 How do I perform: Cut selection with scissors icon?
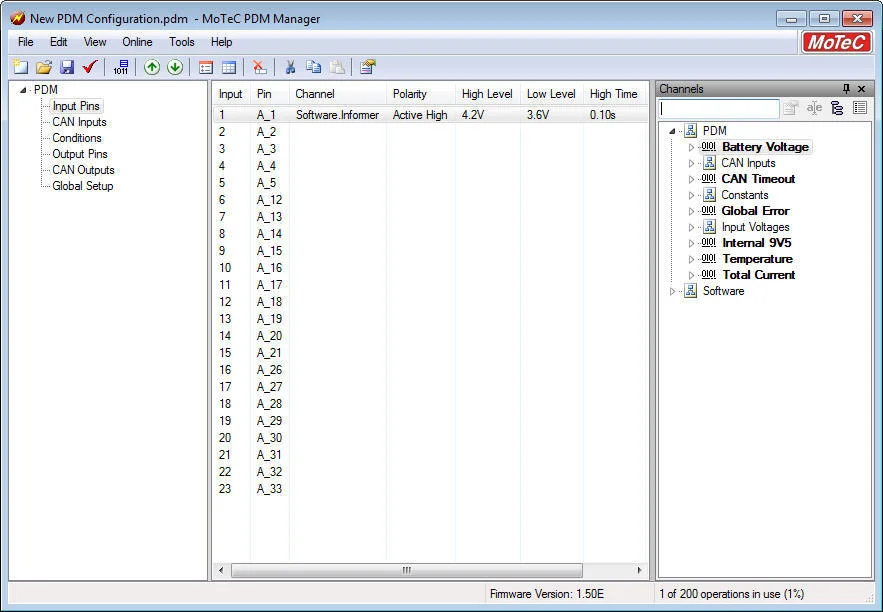click(290, 68)
